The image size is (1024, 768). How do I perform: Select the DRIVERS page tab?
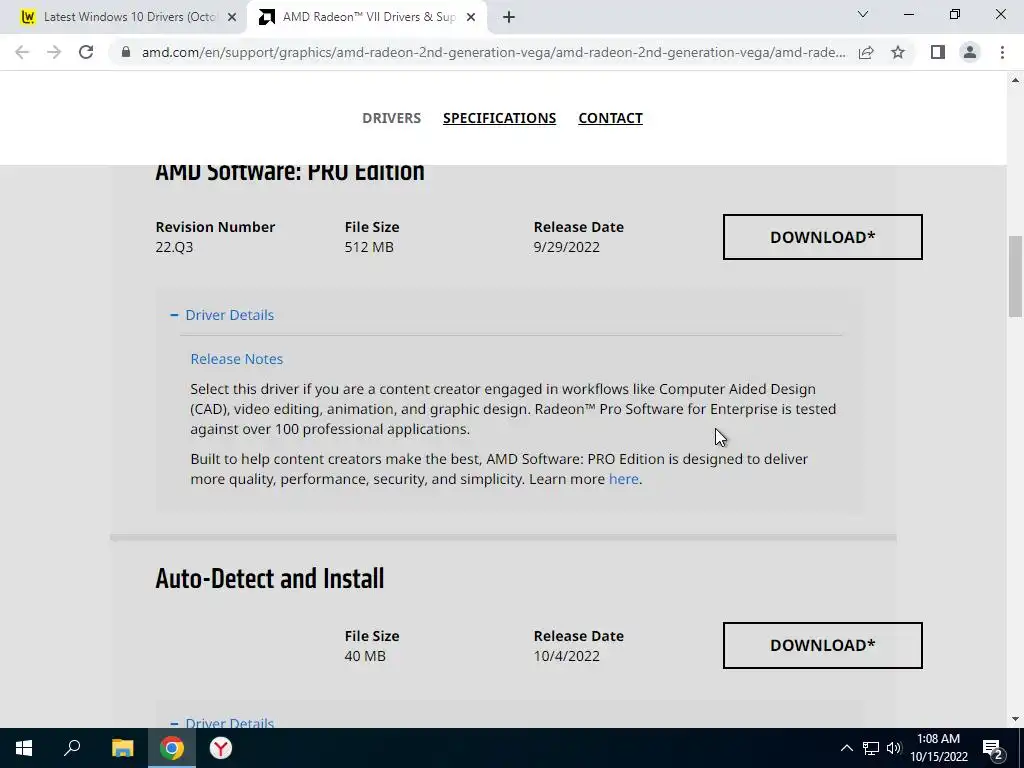(x=391, y=118)
